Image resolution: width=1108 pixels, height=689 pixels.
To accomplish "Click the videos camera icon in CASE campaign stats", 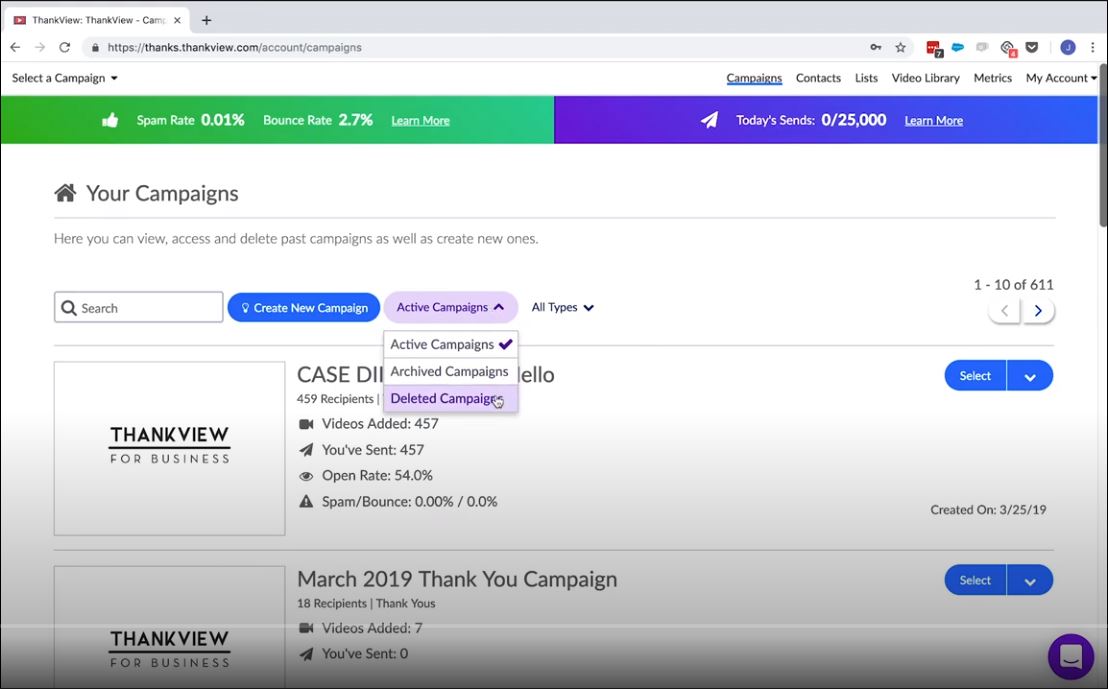I will (x=306, y=423).
